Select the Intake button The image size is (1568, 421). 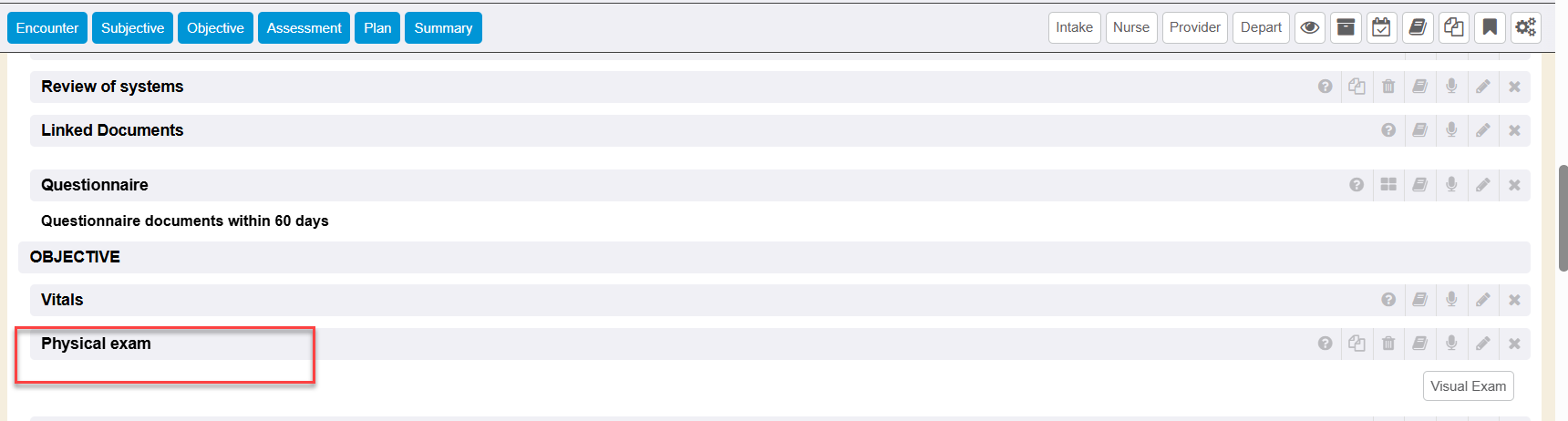point(1074,27)
